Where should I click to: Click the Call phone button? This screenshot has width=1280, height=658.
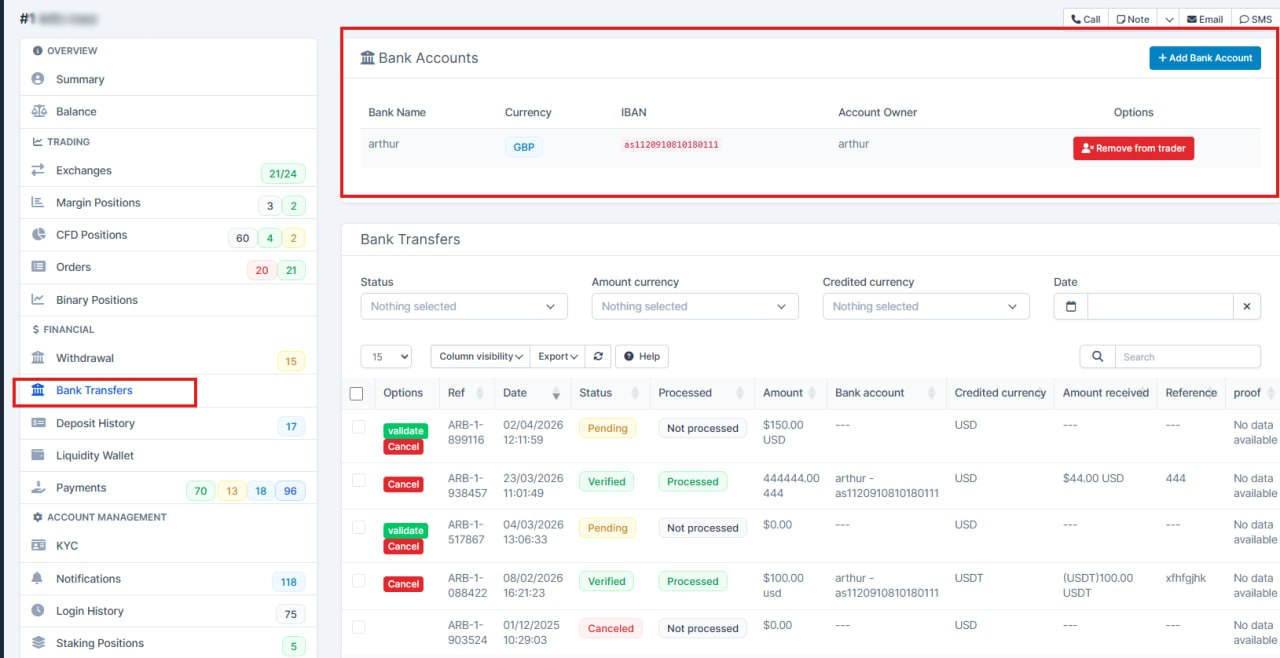[1085, 19]
